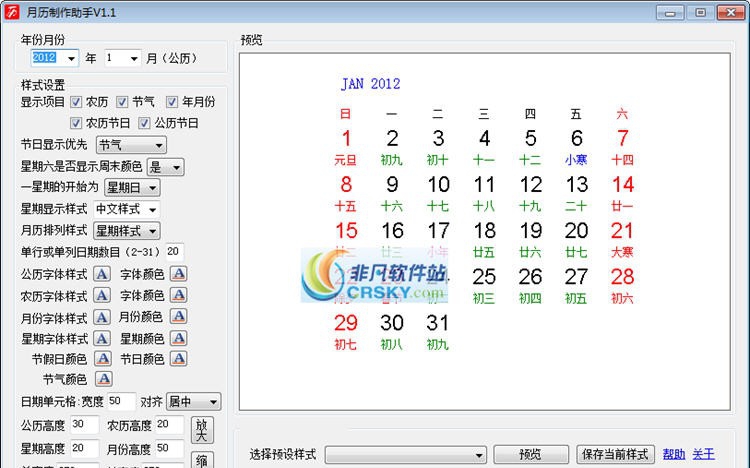This screenshot has height=468, width=750.
Task: Open the 星期字体样式 font icon
Action: [x=101, y=338]
